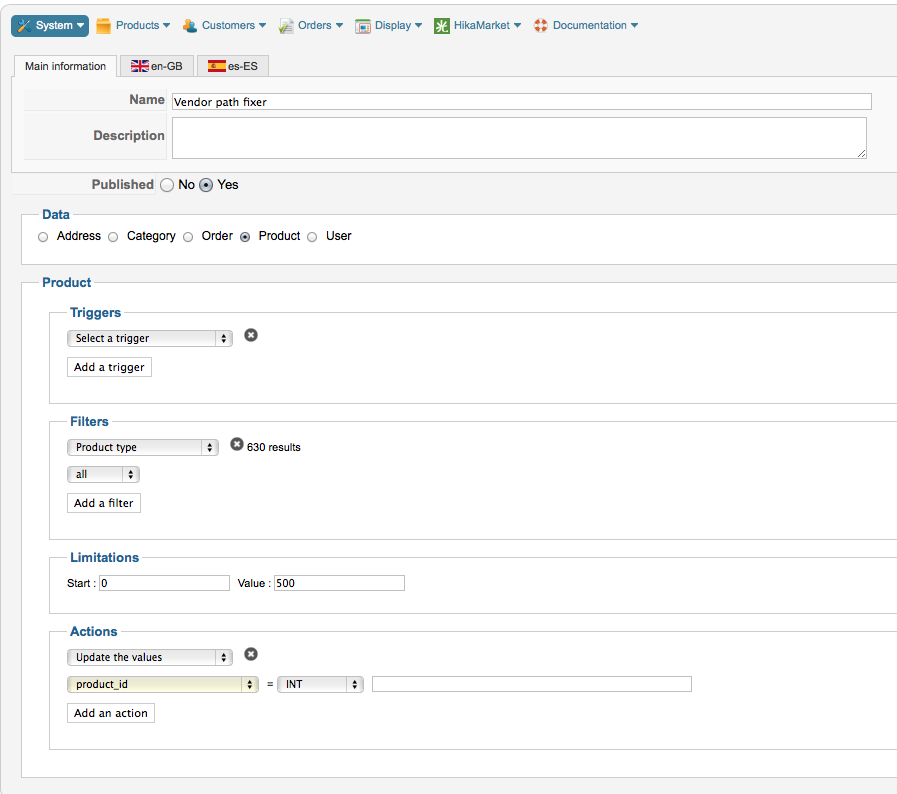Click the Products menu box icon
The image size is (897, 794).
(104, 26)
